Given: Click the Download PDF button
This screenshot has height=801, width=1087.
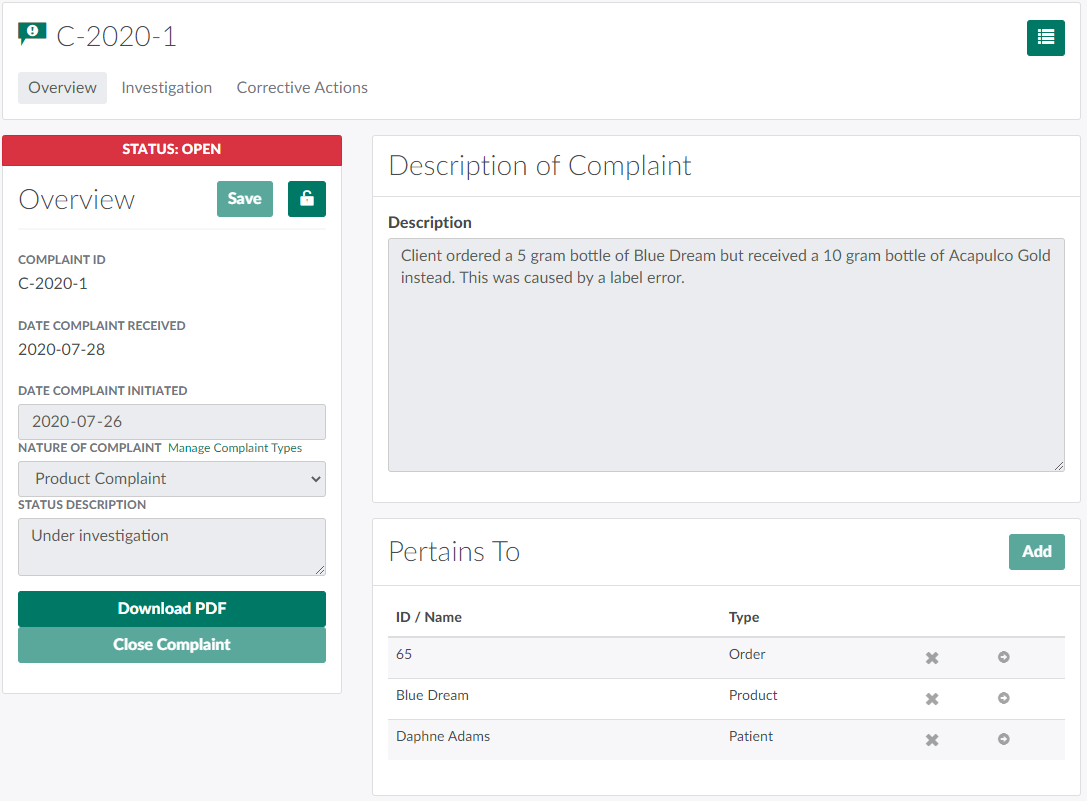Looking at the screenshot, I should click(172, 609).
